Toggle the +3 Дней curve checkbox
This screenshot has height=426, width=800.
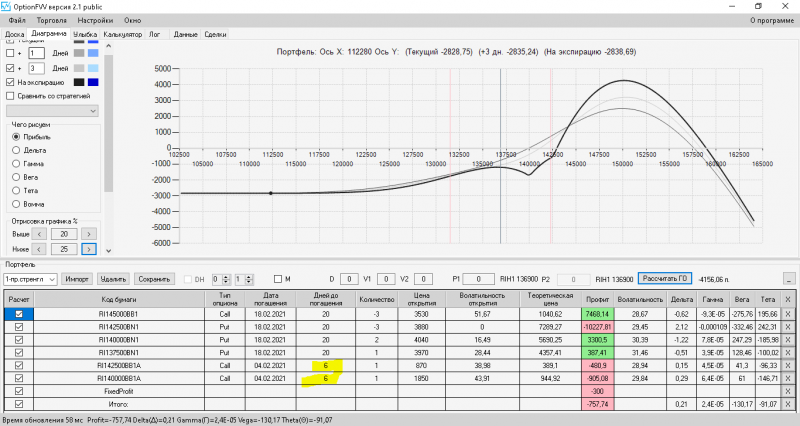10,68
